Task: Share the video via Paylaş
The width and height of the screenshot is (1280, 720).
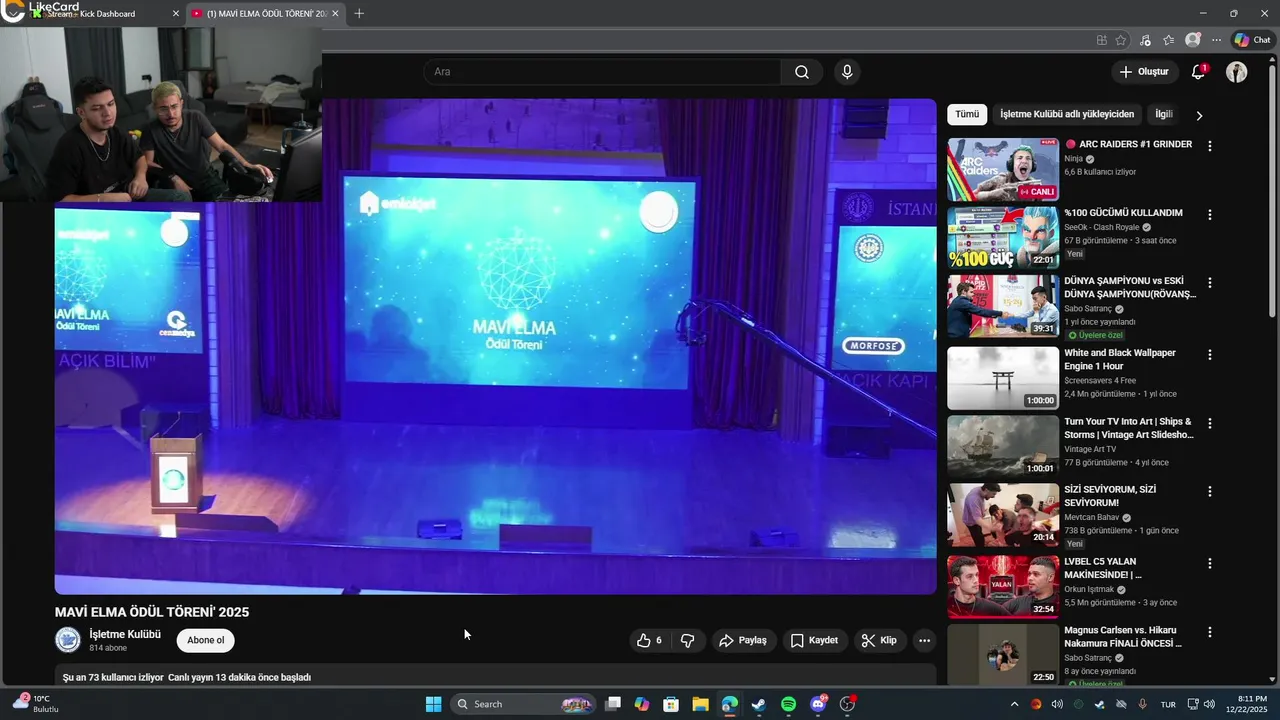Action: (743, 640)
